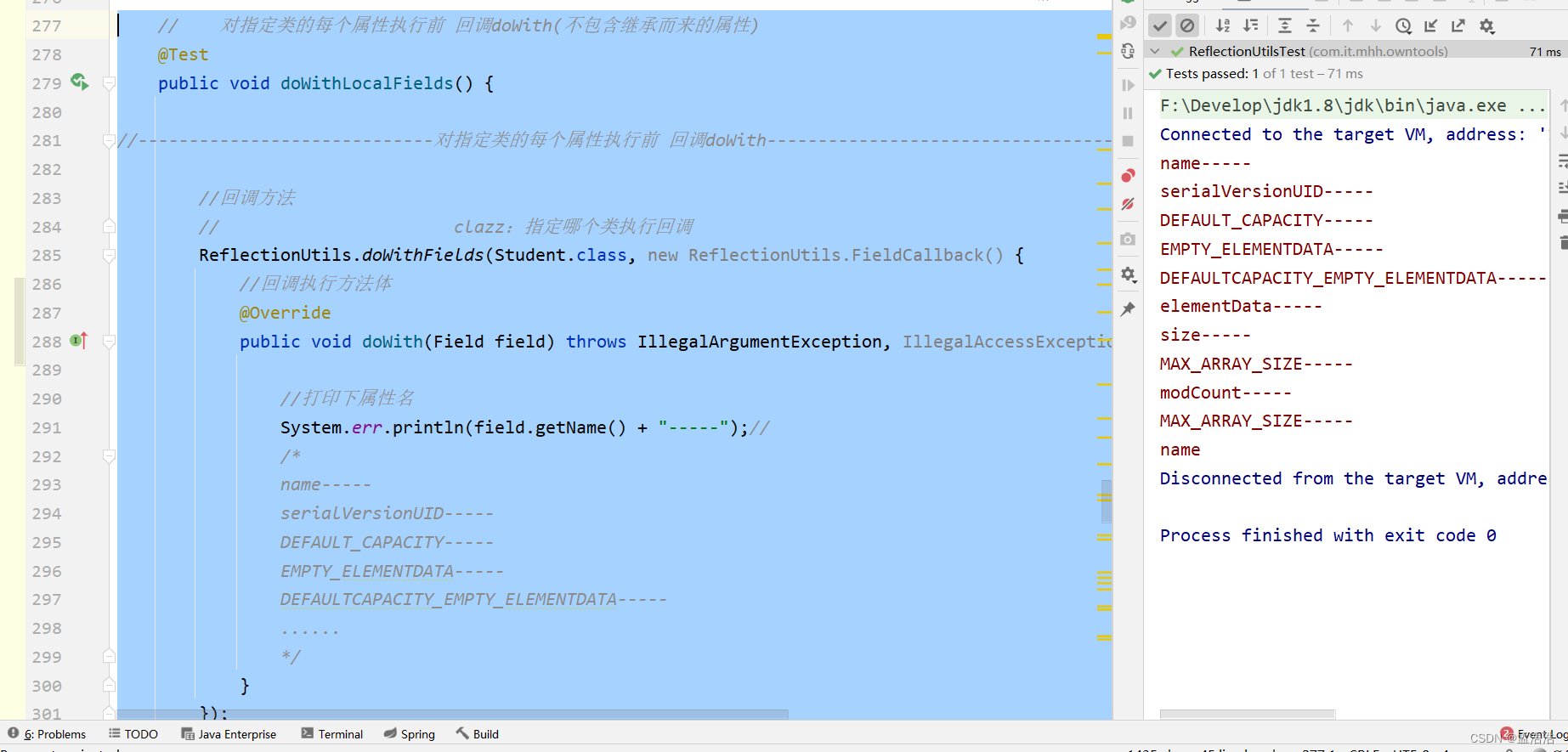Toggle Show Passed tests checkmark button
Viewport: 1568px width, 752px height.
pos(1160,25)
